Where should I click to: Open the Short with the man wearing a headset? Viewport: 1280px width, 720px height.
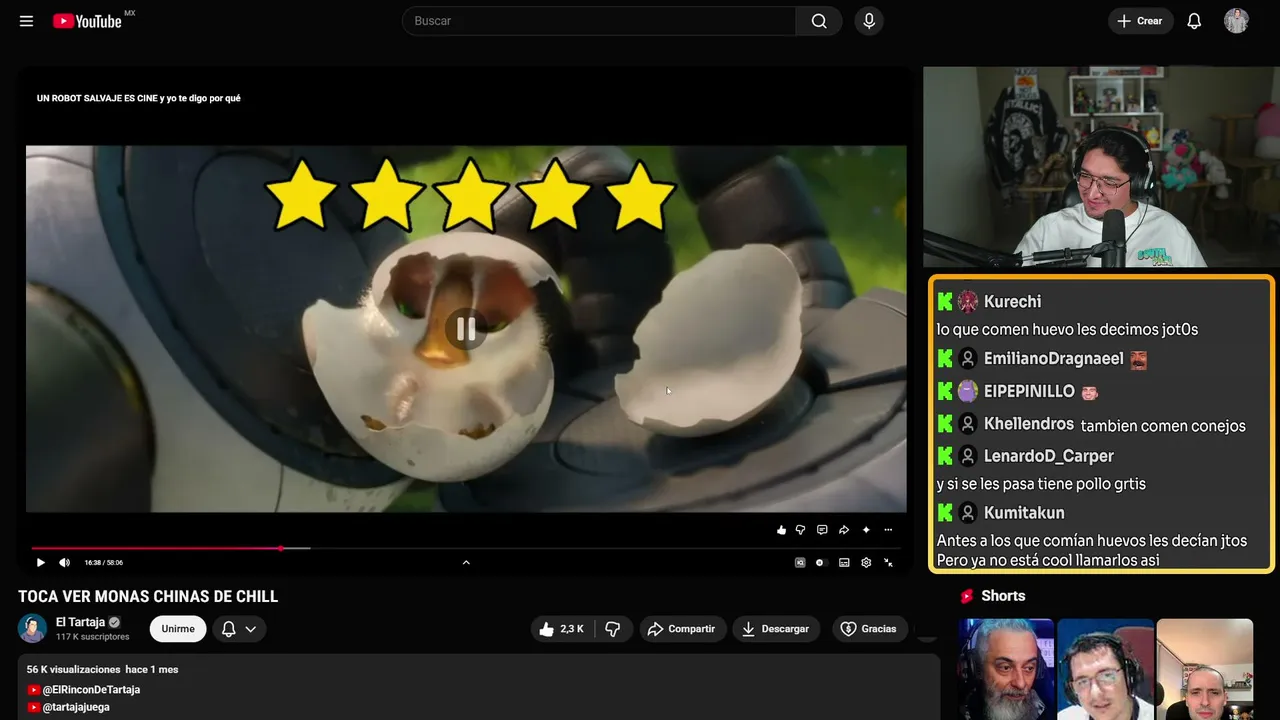(x=1105, y=669)
